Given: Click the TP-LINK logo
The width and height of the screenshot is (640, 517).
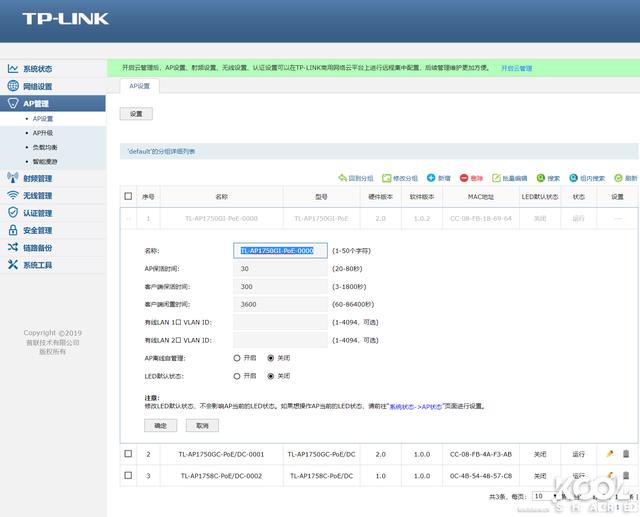Looking at the screenshot, I should pyautogui.click(x=66, y=18).
